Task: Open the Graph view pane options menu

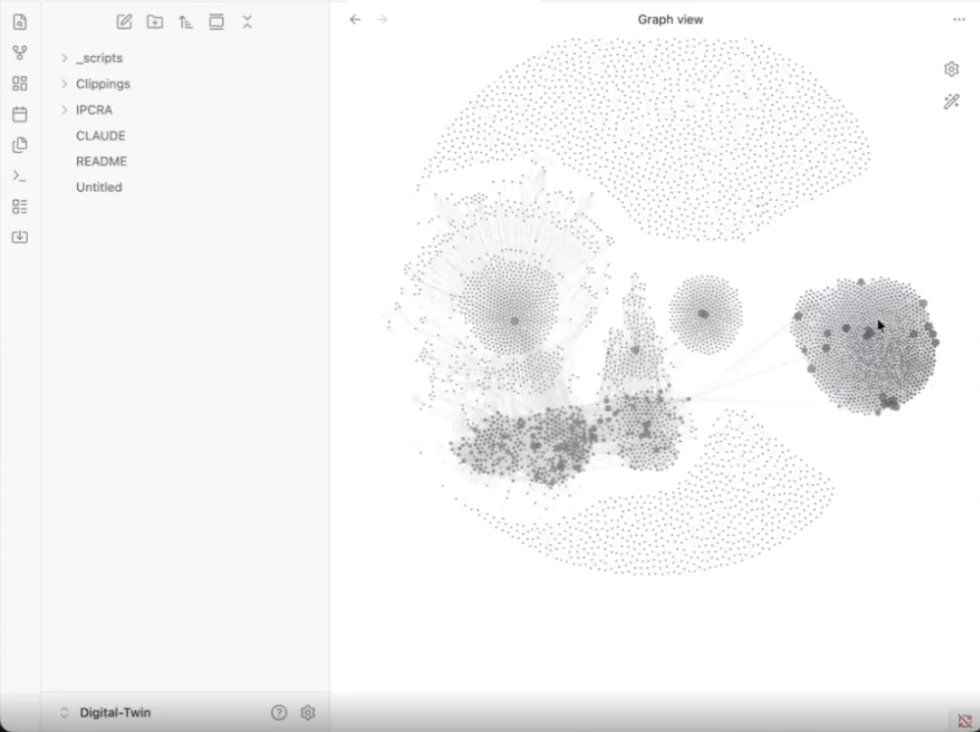Action: 958,19
